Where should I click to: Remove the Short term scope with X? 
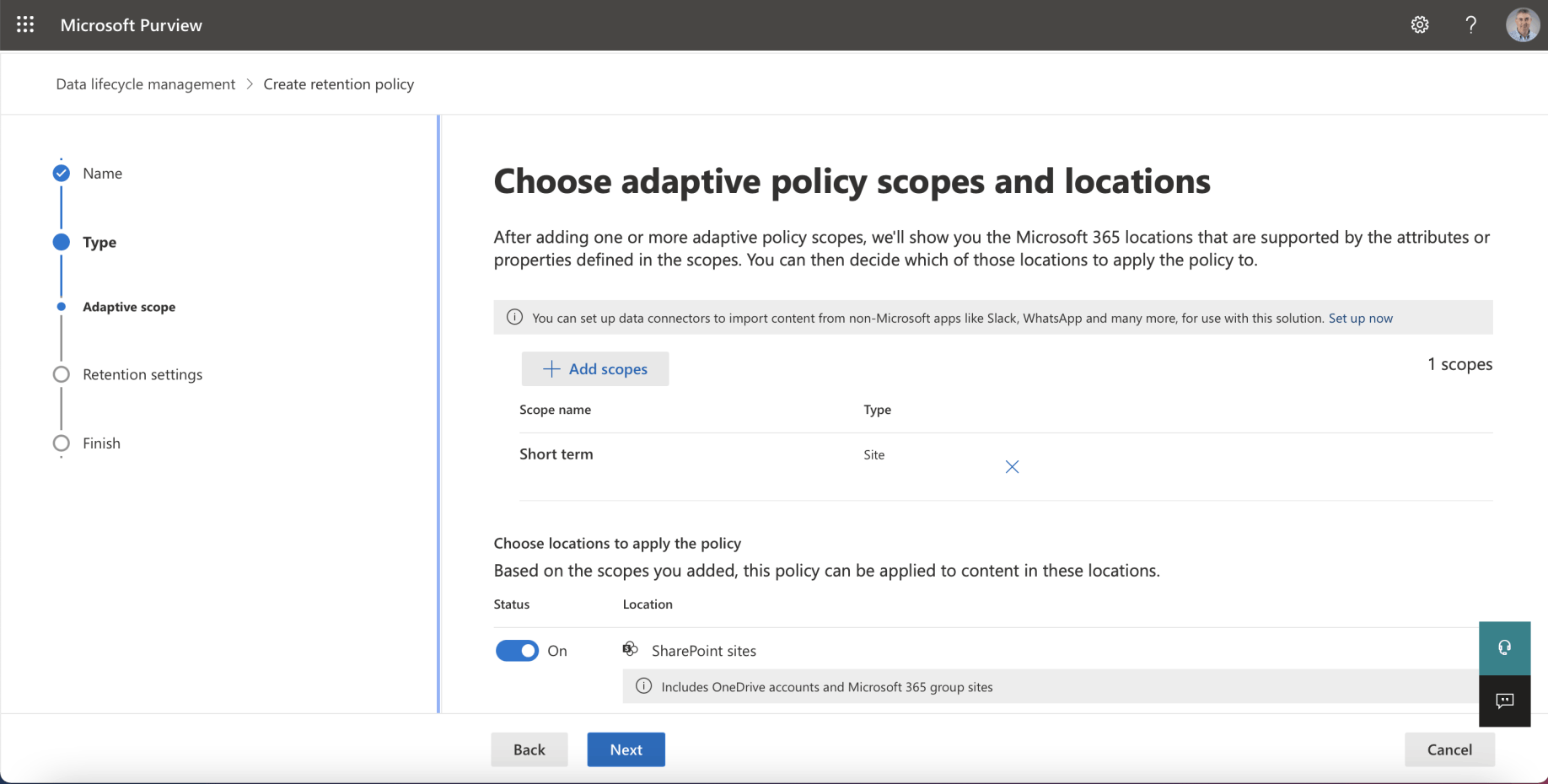pyautogui.click(x=1012, y=467)
